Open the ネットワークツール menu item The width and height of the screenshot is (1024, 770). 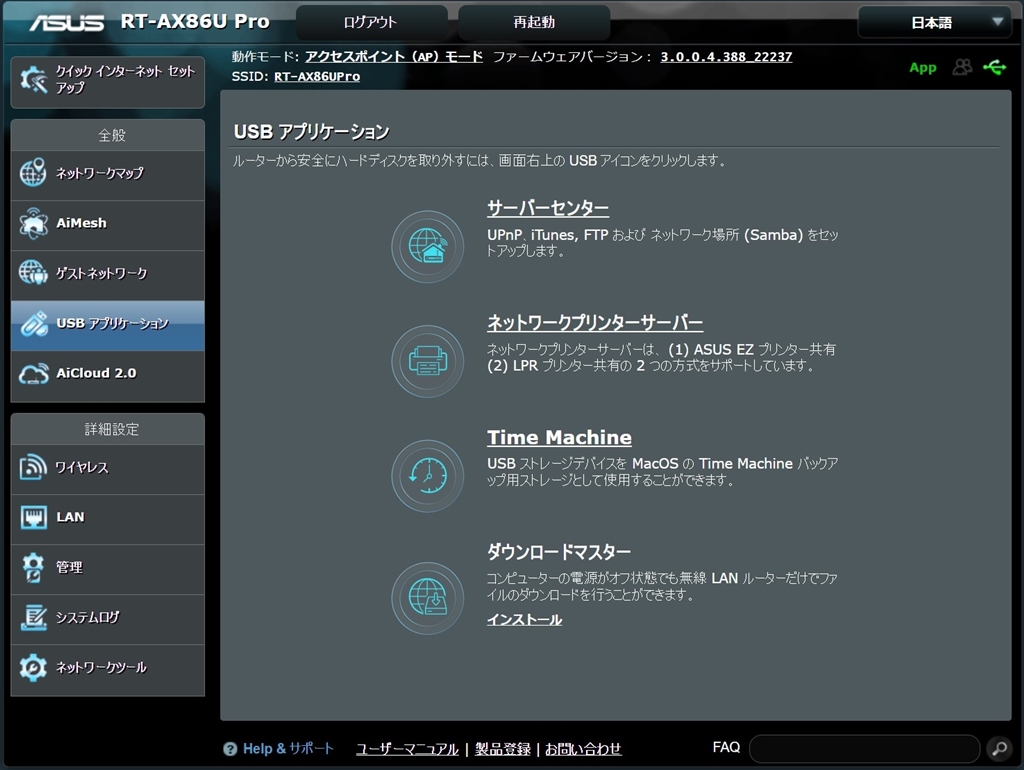(108, 668)
